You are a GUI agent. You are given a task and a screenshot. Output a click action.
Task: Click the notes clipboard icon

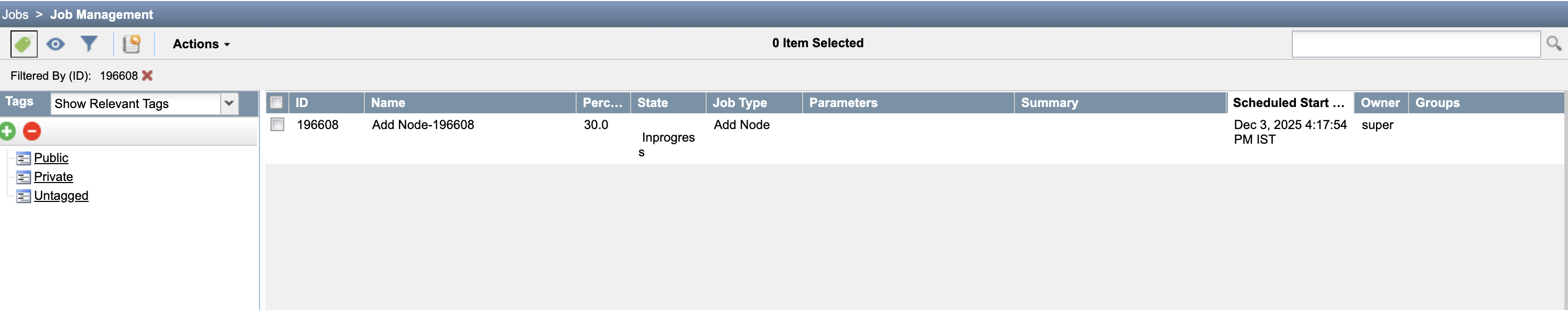coord(132,44)
